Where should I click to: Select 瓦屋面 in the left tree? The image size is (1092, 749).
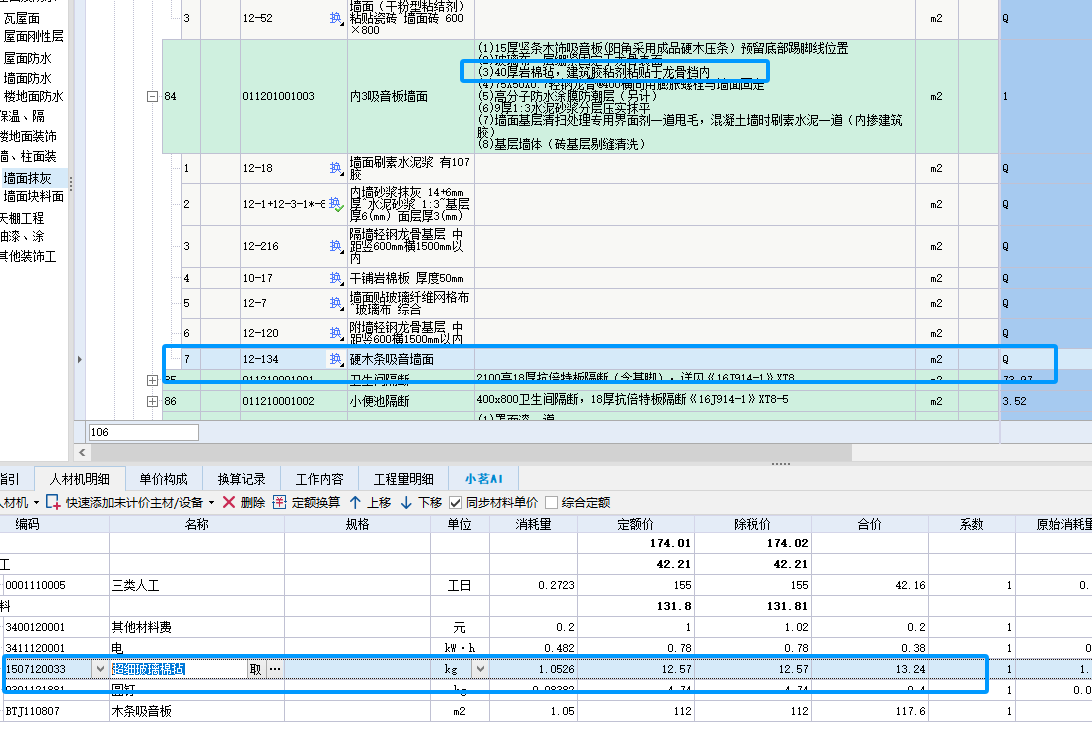[22, 19]
